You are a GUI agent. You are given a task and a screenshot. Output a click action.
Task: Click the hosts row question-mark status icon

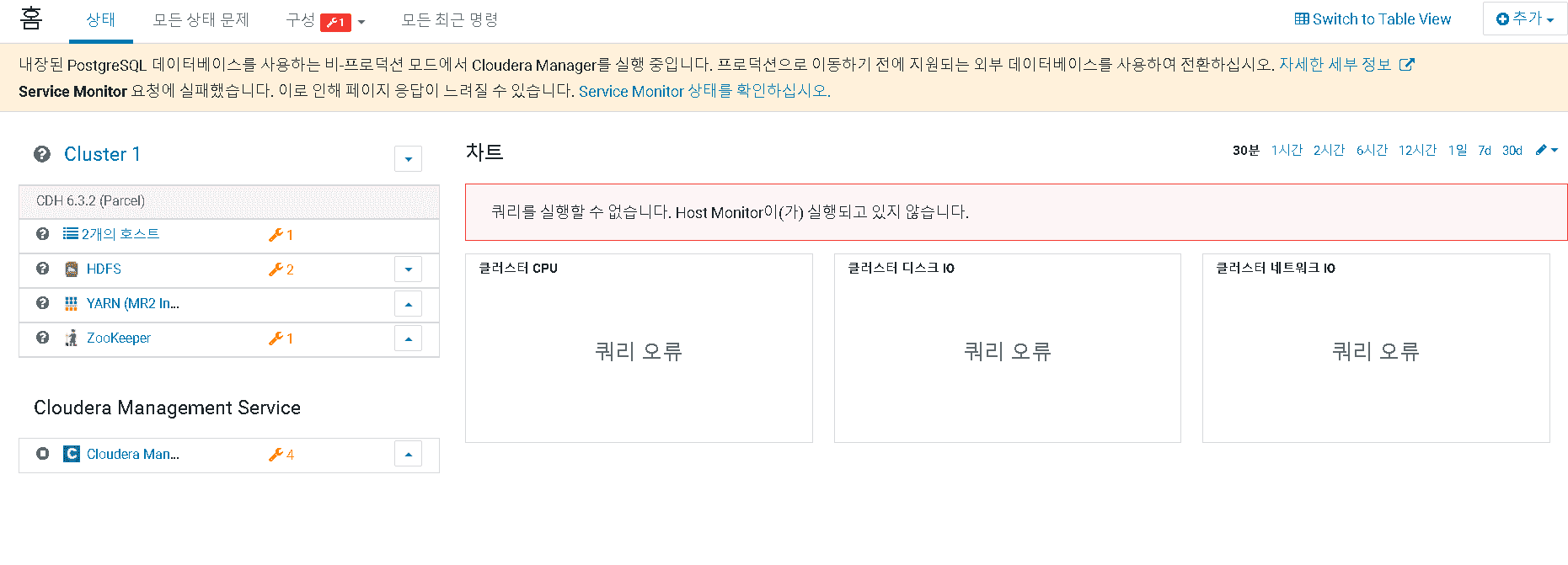pos(43,234)
